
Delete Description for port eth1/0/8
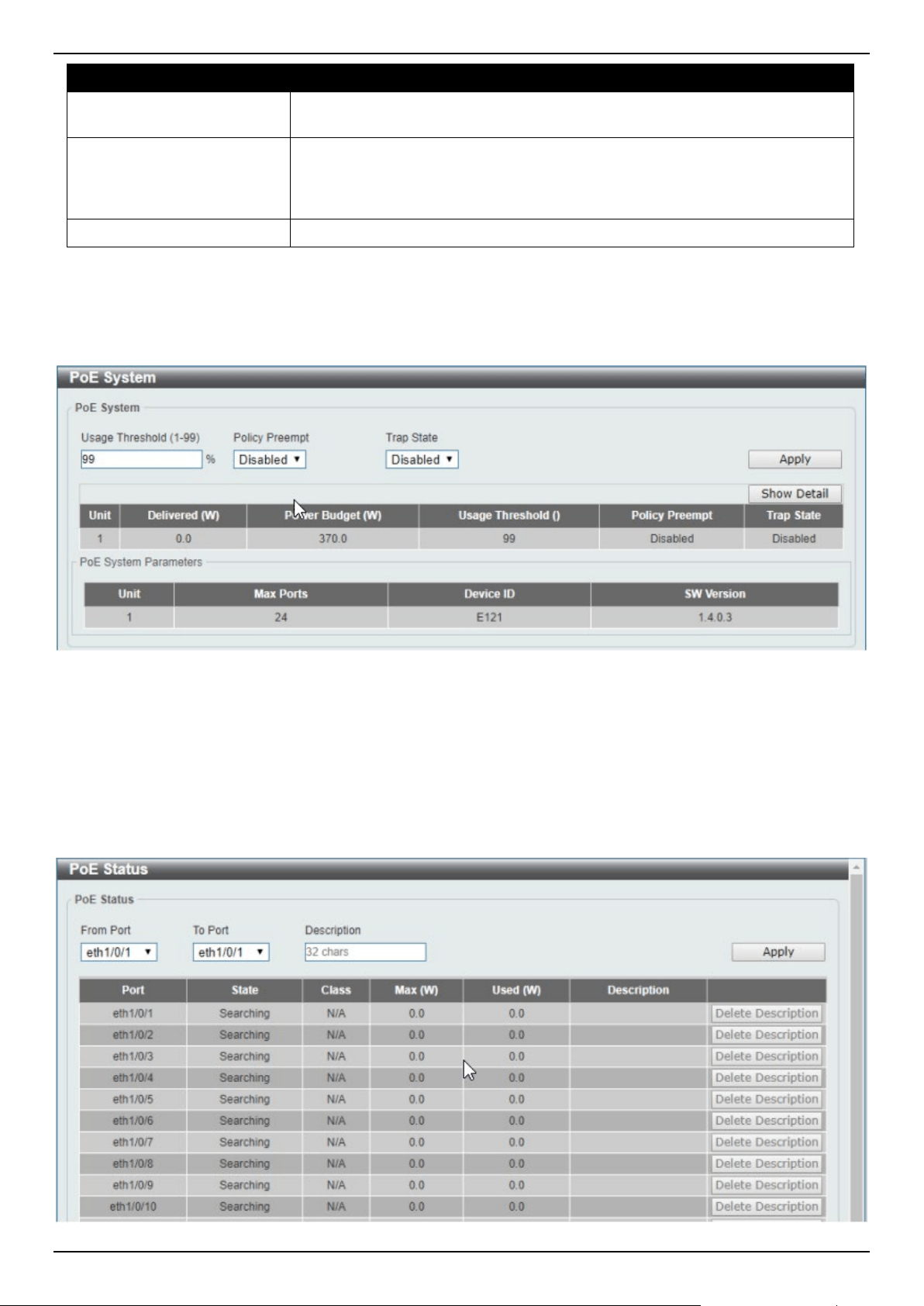click(767, 1163)
